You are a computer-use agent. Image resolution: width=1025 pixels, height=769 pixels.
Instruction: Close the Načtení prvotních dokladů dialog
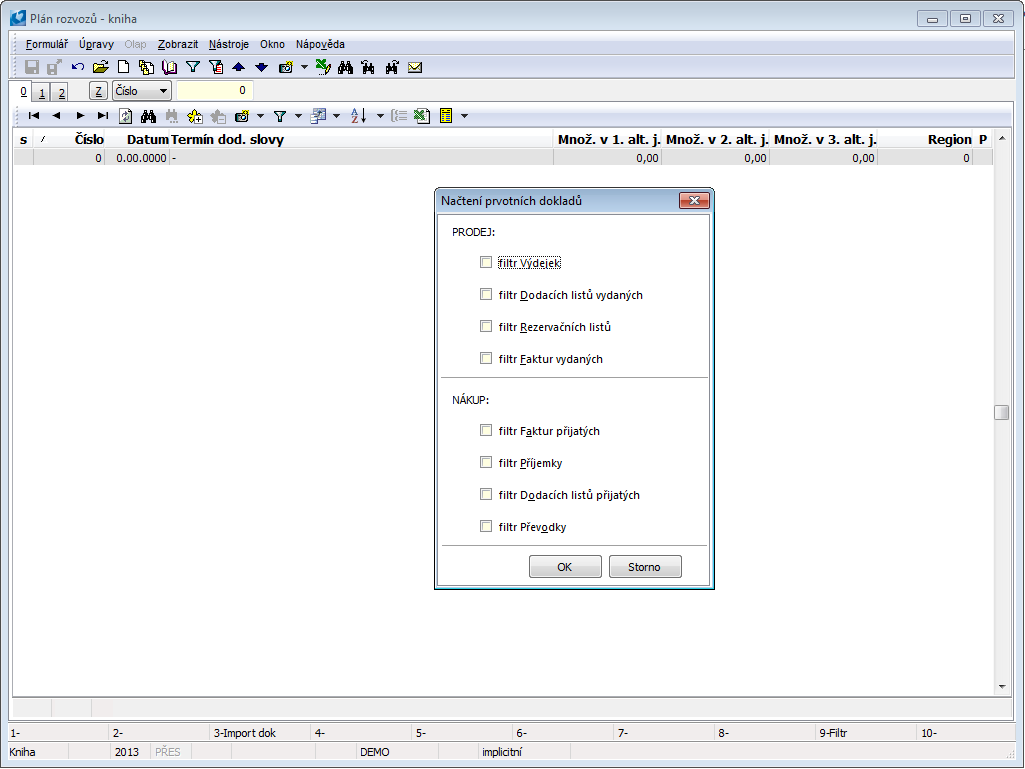click(694, 201)
